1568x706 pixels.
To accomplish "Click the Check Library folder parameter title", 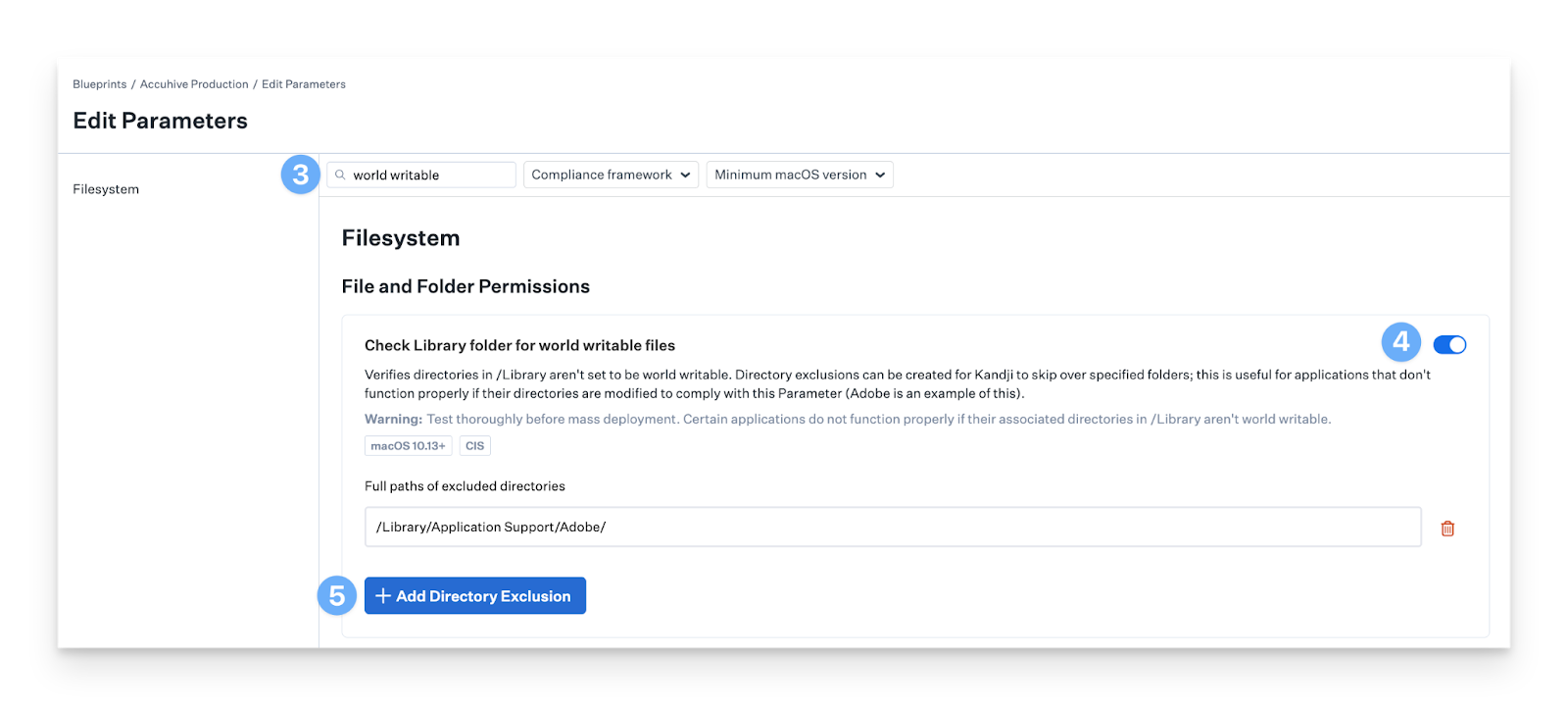I will (519, 345).
